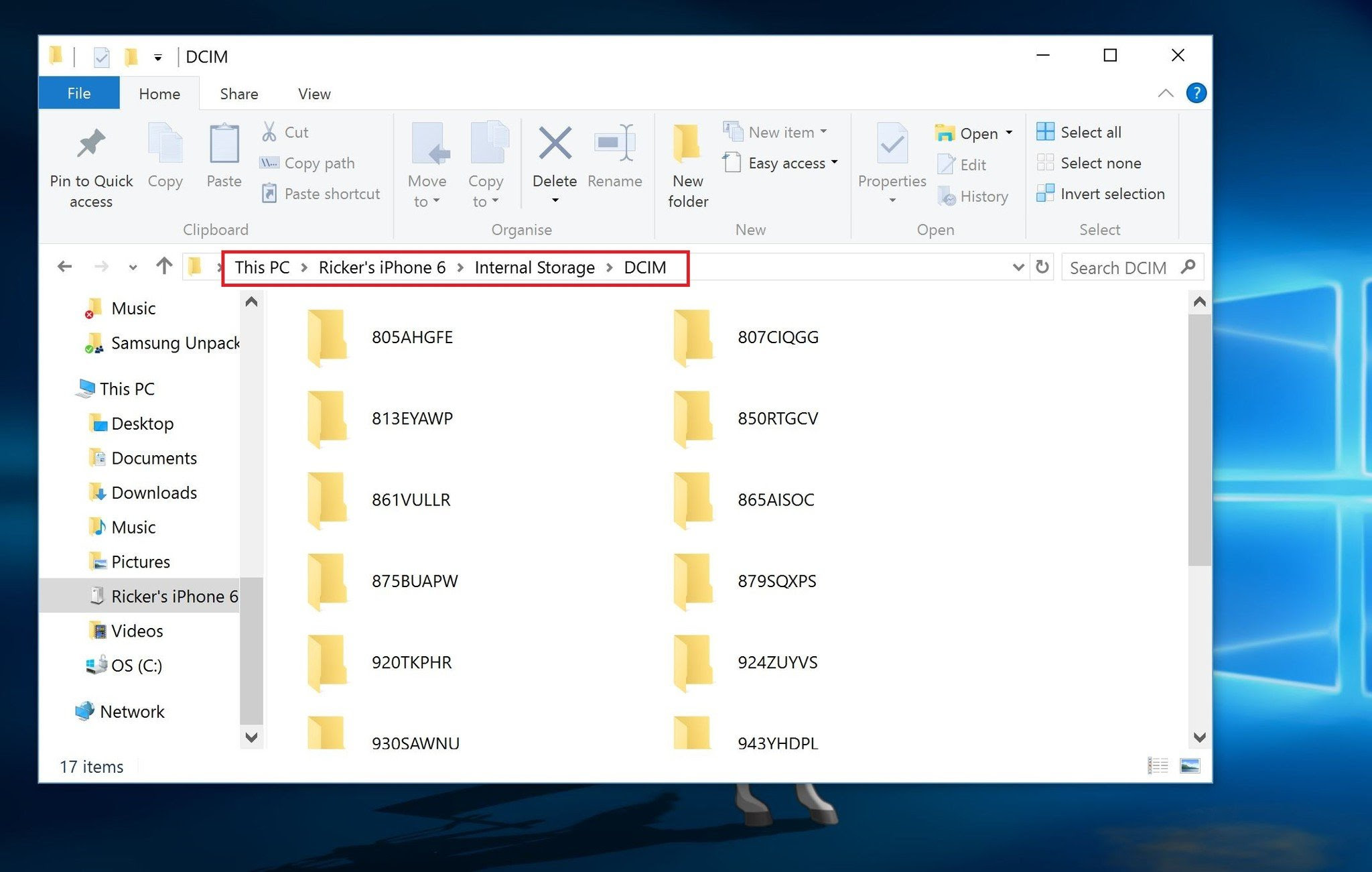This screenshot has width=1372, height=872.
Task: Click the blue Help question mark icon
Action: [1196, 93]
